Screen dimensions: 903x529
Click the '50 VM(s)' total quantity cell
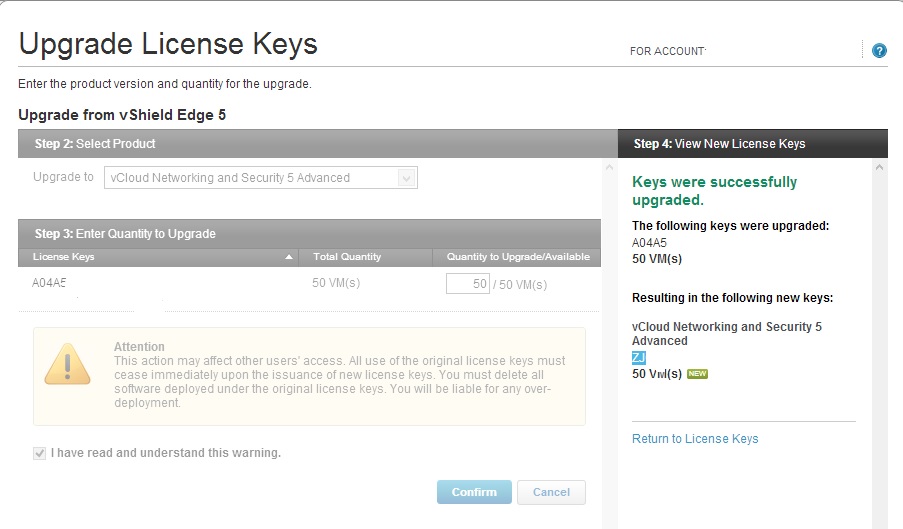click(336, 283)
